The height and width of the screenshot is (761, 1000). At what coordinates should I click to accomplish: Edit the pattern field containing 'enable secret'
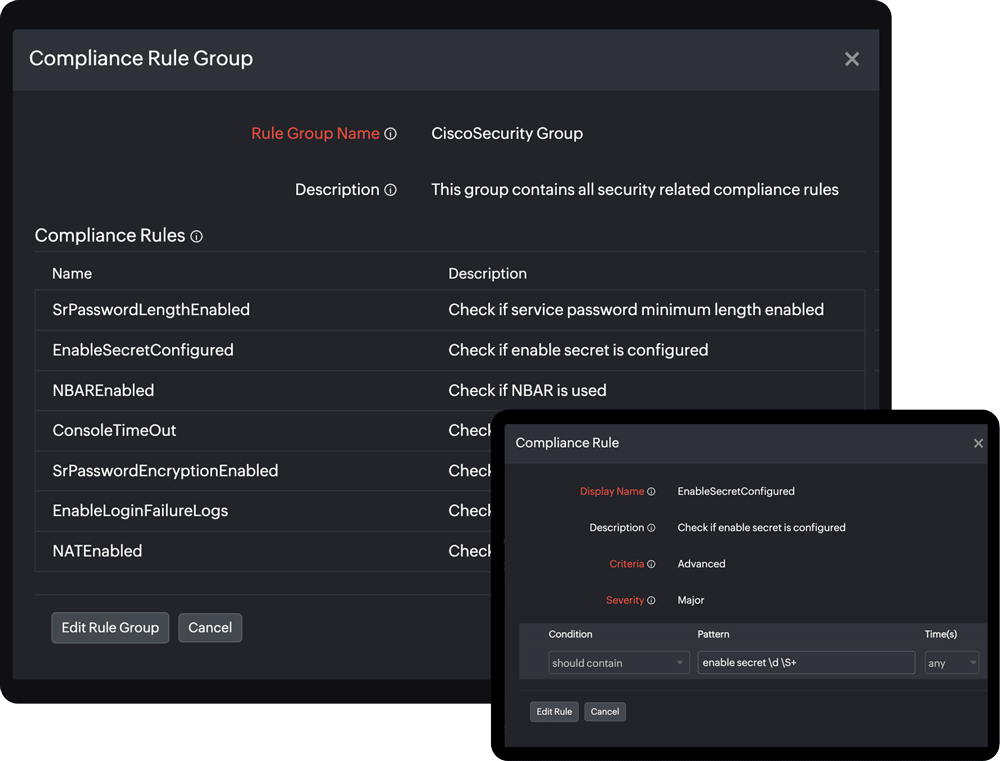coord(806,662)
